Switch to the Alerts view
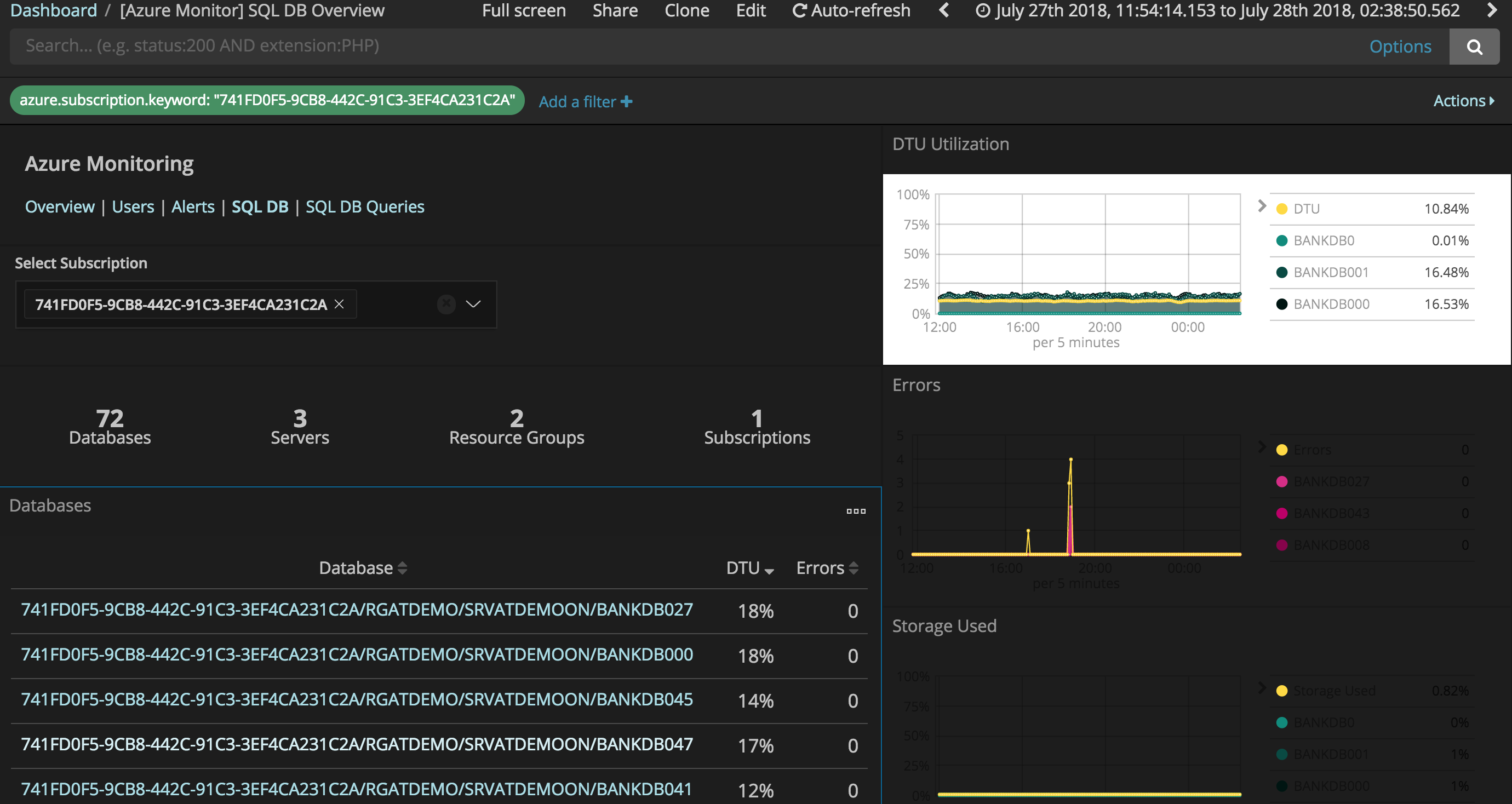The image size is (1512, 804). click(x=192, y=206)
